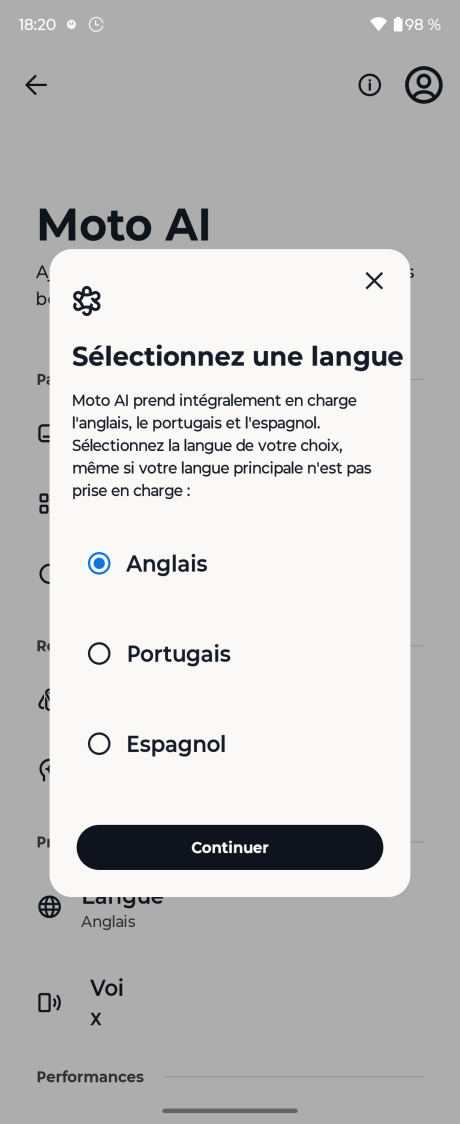Tap the globe icon beside Langue

pos(49,907)
